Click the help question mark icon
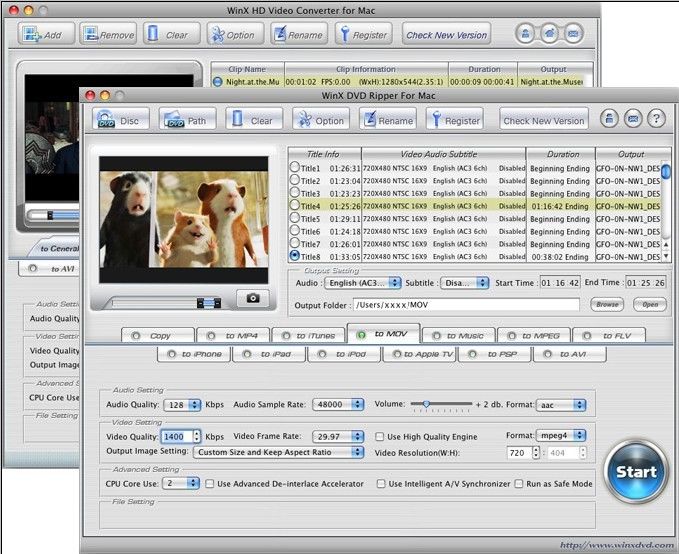 (656, 118)
